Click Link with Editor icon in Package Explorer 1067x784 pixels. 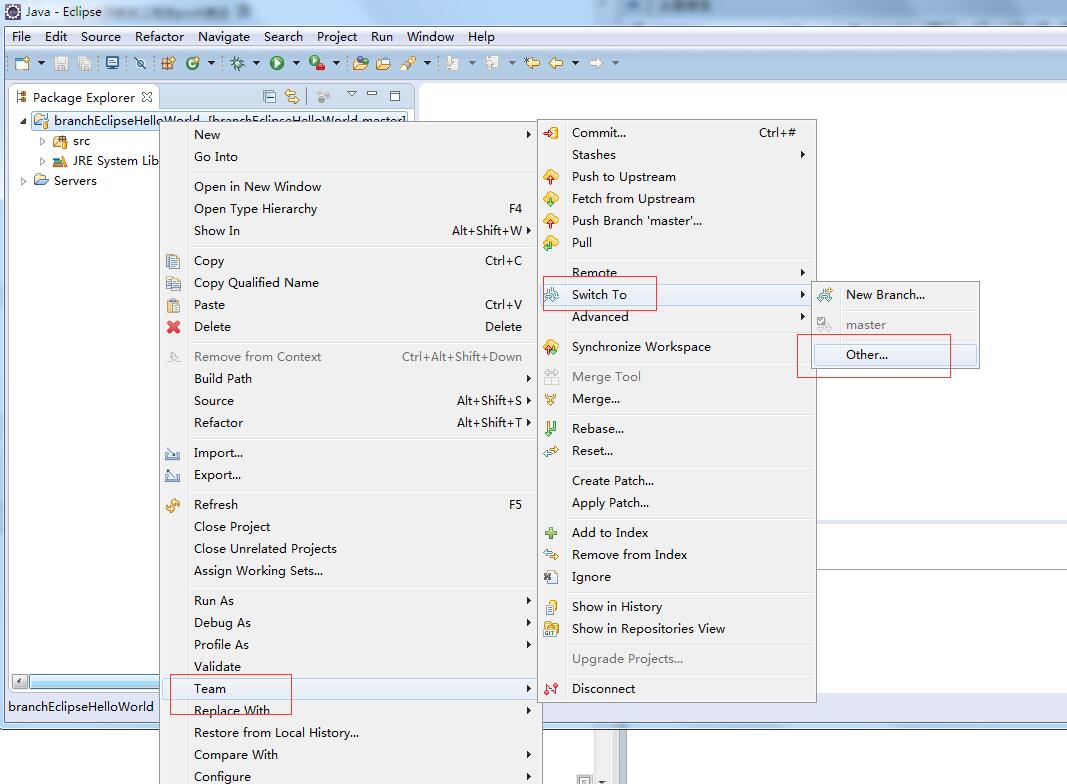point(292,96)
